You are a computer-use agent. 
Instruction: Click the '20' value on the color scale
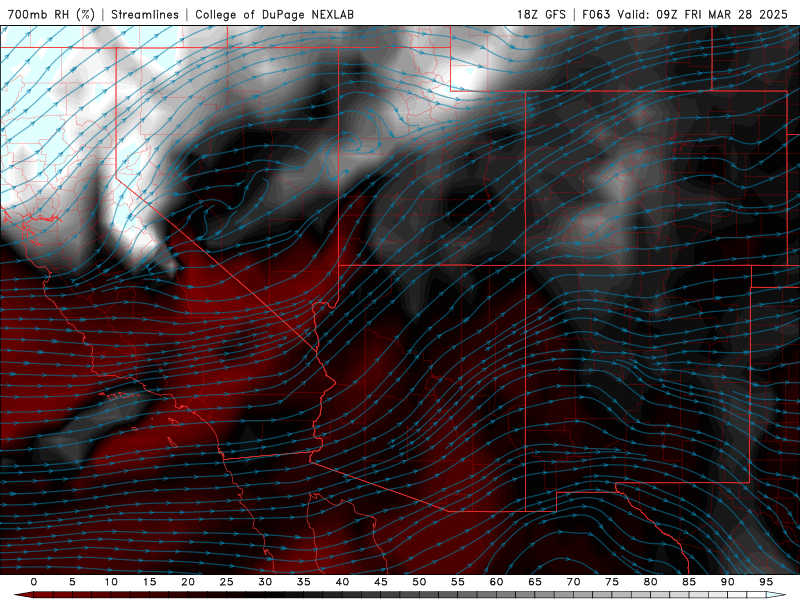[188, 582]
